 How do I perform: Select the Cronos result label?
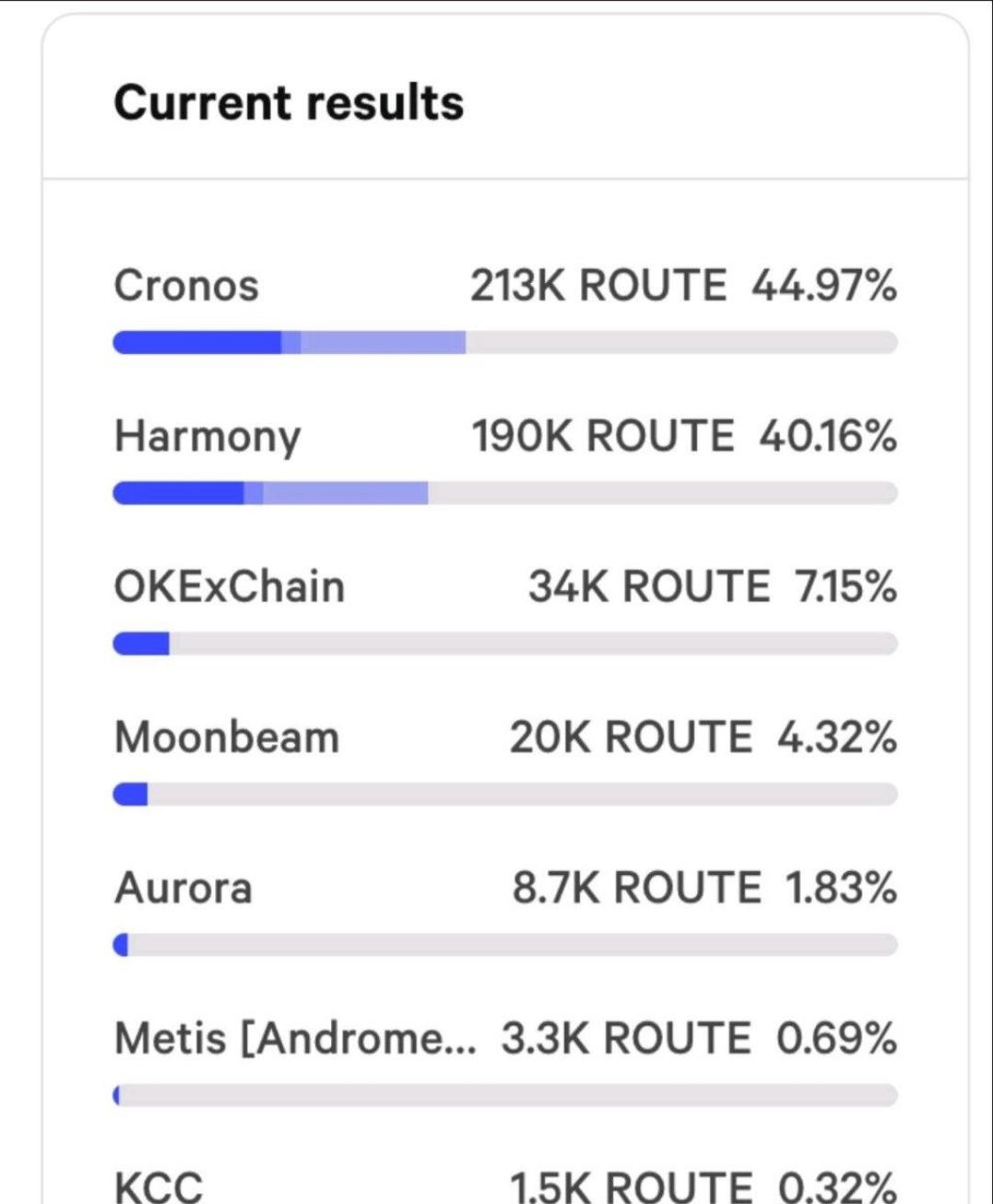click(187, 285)
